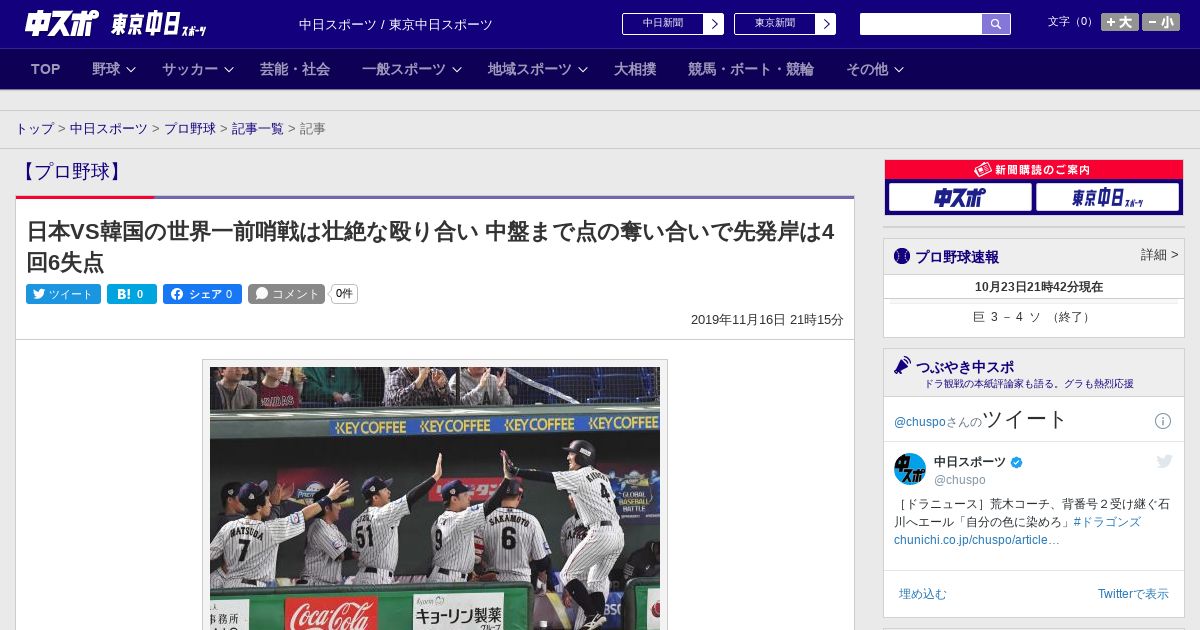Image resolution: width=1200 pixels, height=630 pixels.
Task: Click the baseball icon beside プロ野球速報
Action: pyautogui.click(x=902, y=256)
